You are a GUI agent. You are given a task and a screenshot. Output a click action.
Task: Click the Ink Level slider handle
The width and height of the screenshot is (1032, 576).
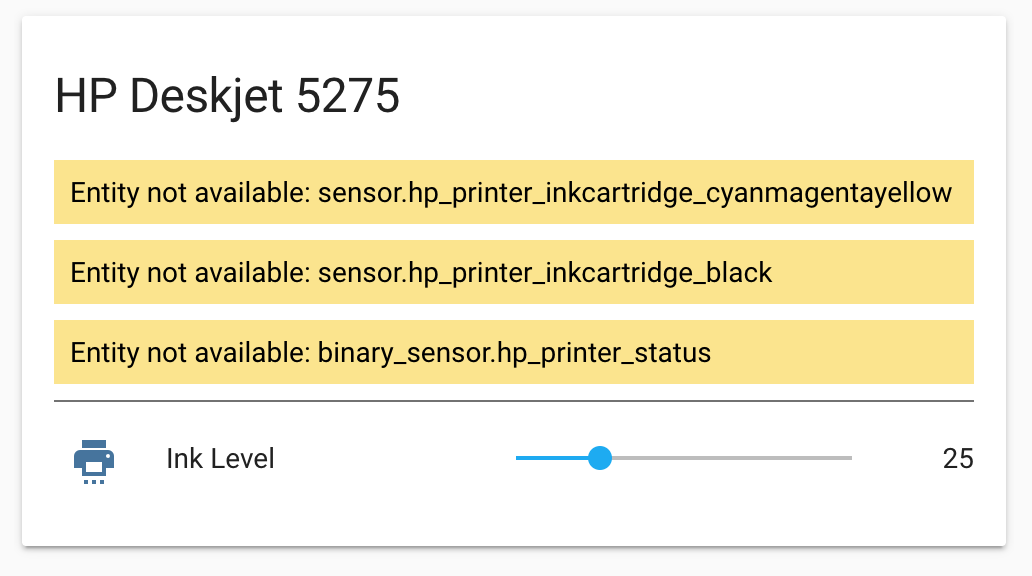tap(600, 458)
